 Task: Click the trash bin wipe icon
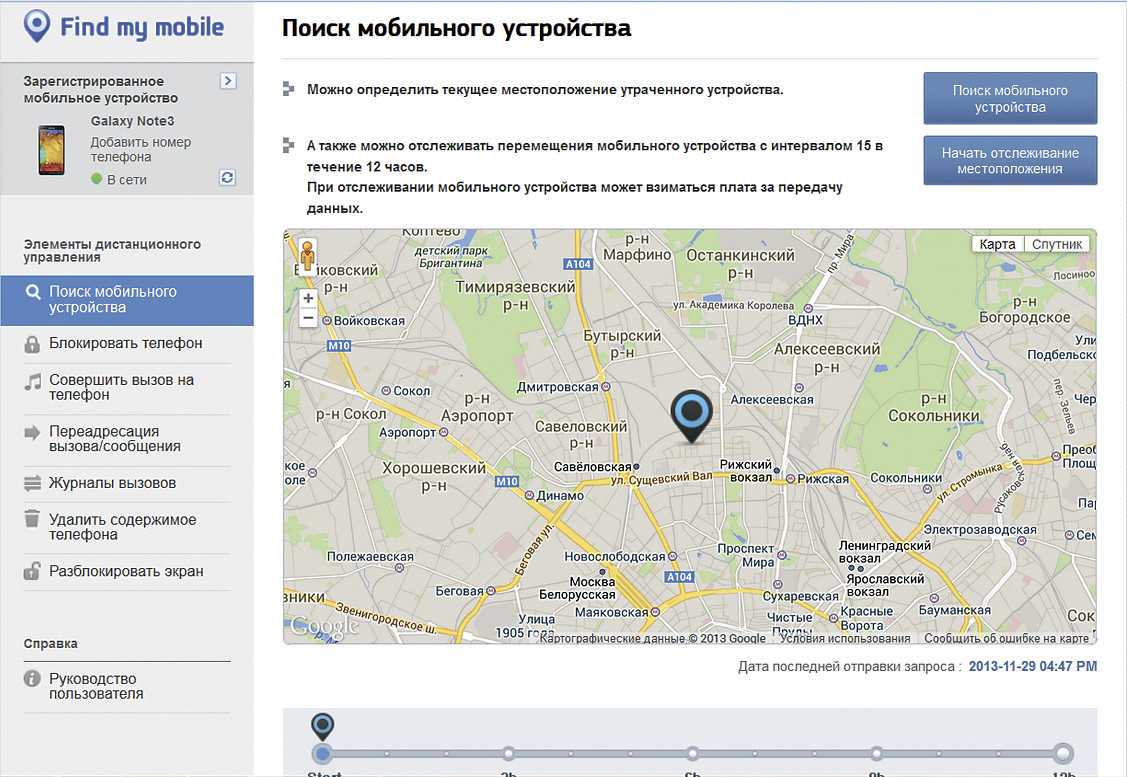coord(32,518)
